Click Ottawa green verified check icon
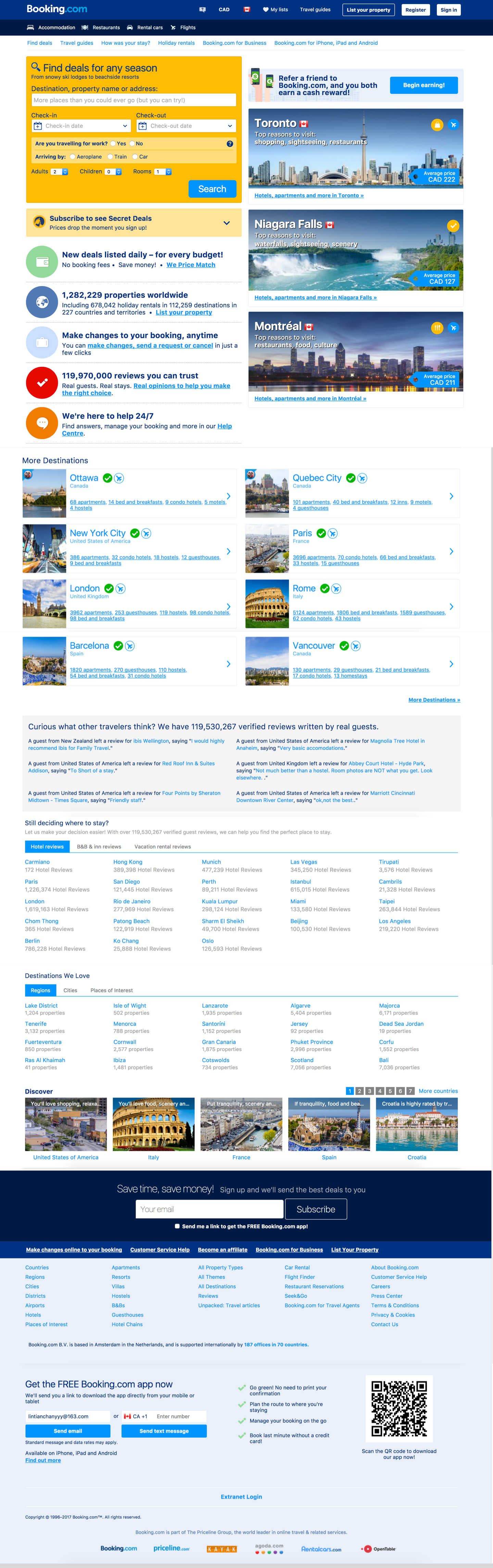 tap(108, 478)
